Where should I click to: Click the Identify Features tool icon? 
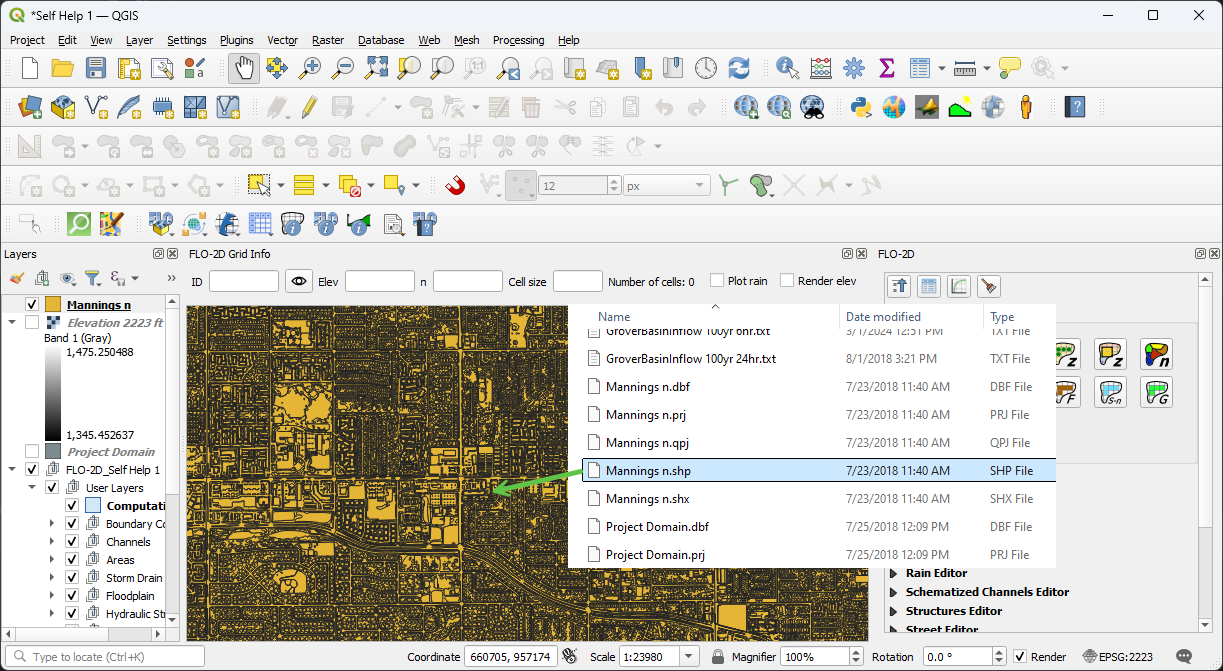tap(788, 68)
